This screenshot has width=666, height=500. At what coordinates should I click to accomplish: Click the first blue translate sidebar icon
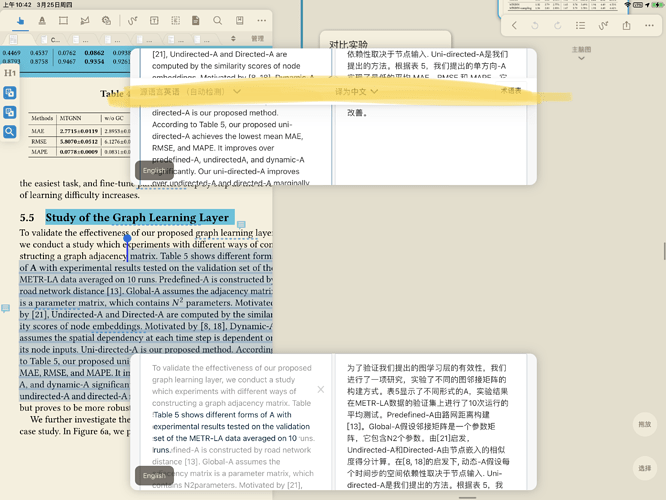pos(10,93)
